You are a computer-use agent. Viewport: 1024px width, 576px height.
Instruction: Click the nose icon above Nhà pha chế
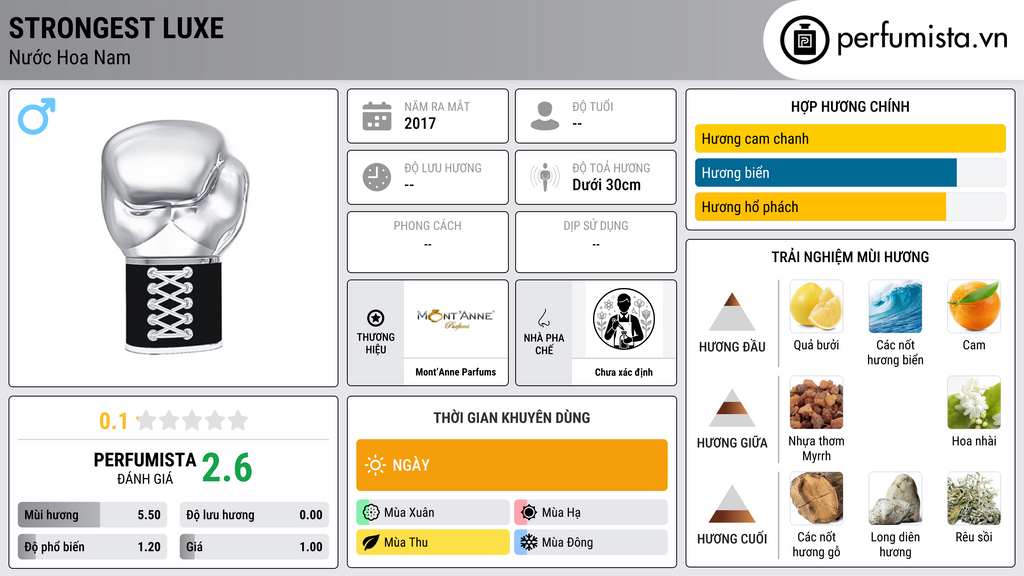point(543,318)
